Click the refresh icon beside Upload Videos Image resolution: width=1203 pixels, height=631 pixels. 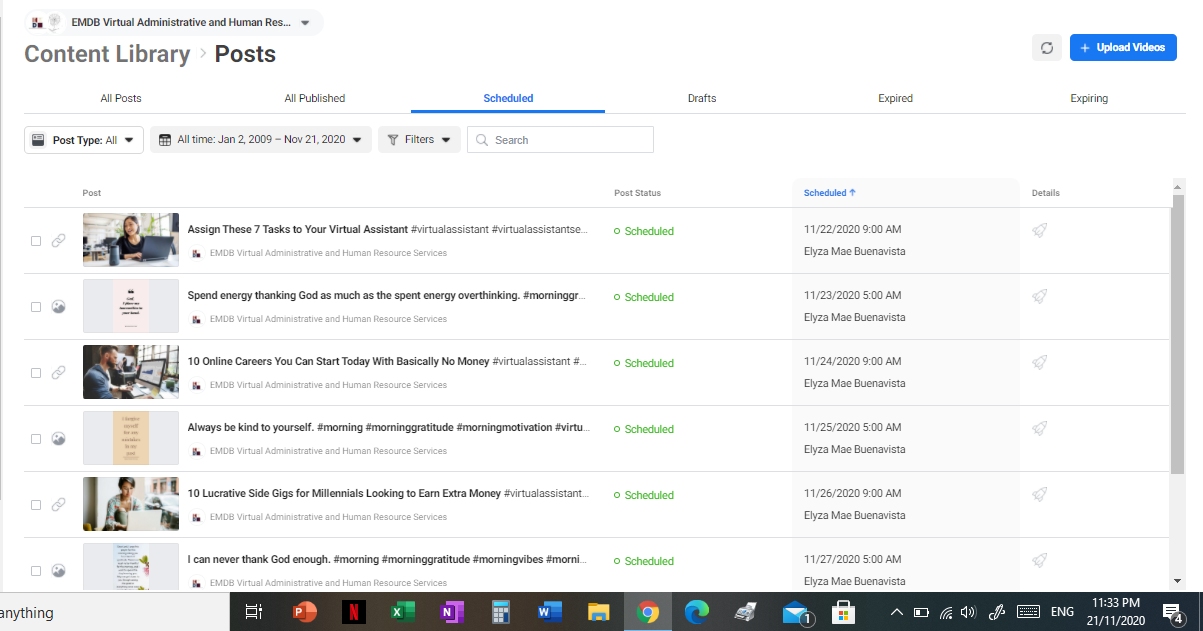(1047, 48)
